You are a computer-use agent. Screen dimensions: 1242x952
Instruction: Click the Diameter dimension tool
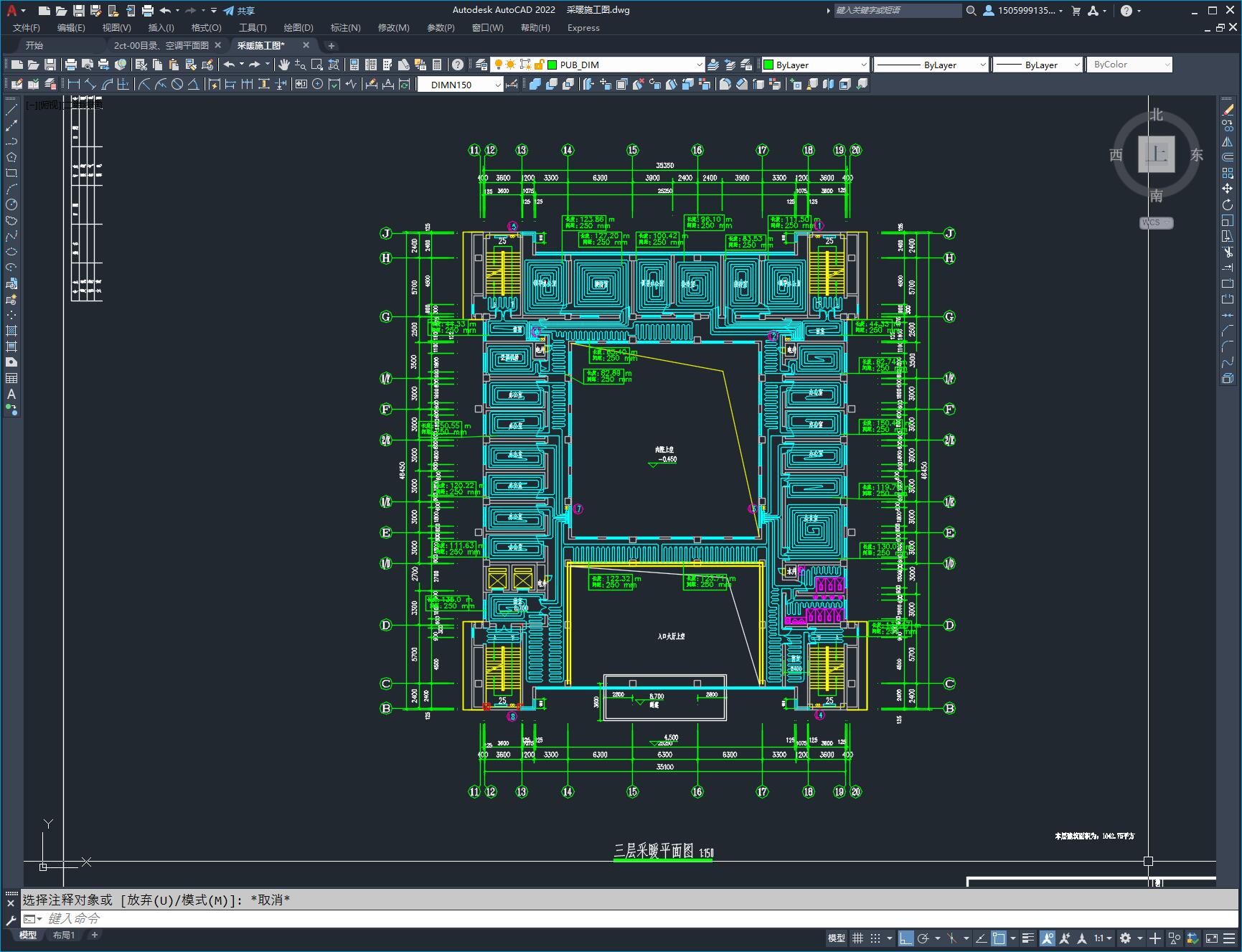[x=177, y=84]
